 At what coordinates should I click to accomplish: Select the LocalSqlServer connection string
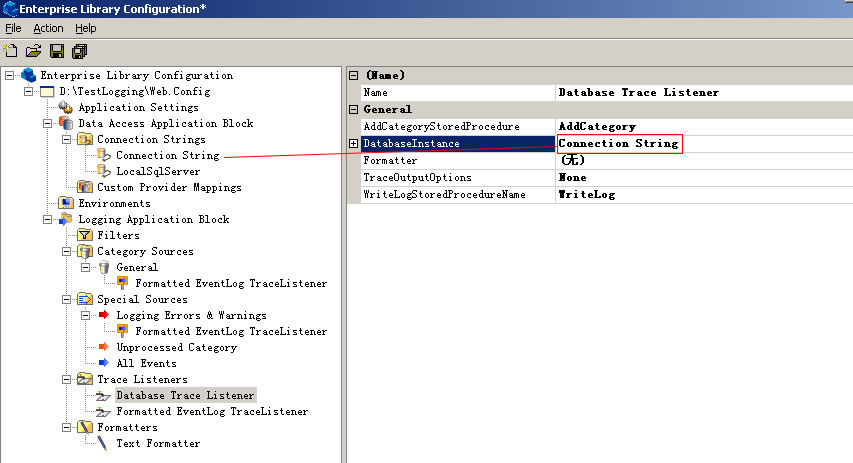(x=158, y=171)
